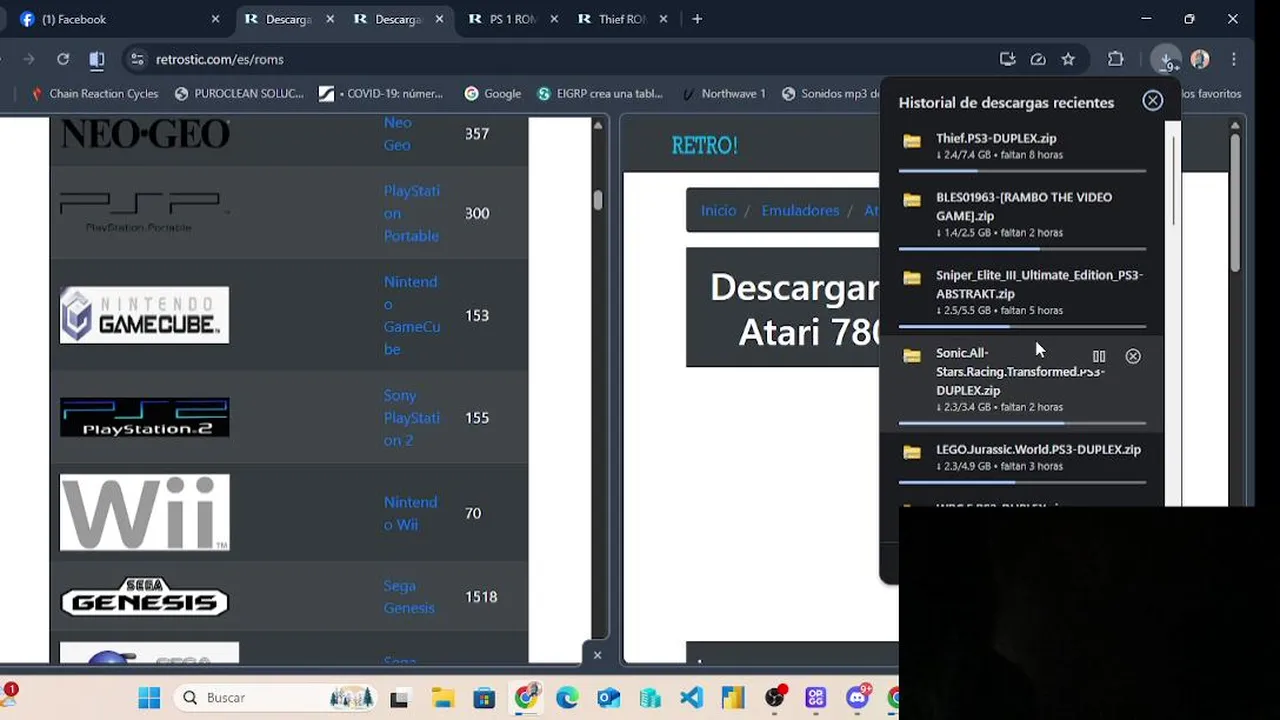
Task: Open the PlayStation Portable ROMs link
Action: pos(411,213)
